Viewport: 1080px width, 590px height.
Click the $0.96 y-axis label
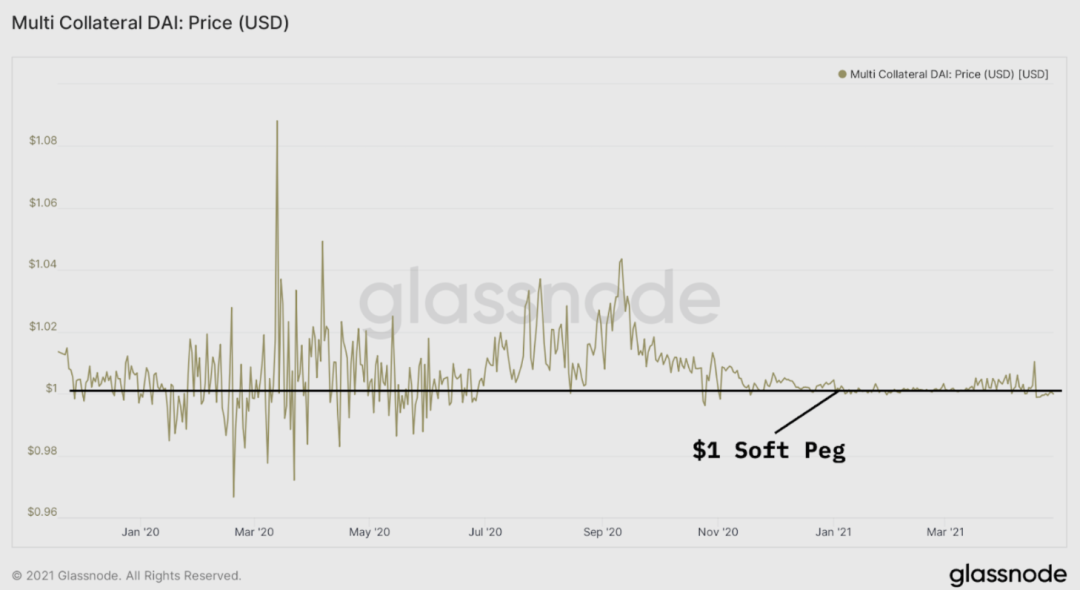42,512
